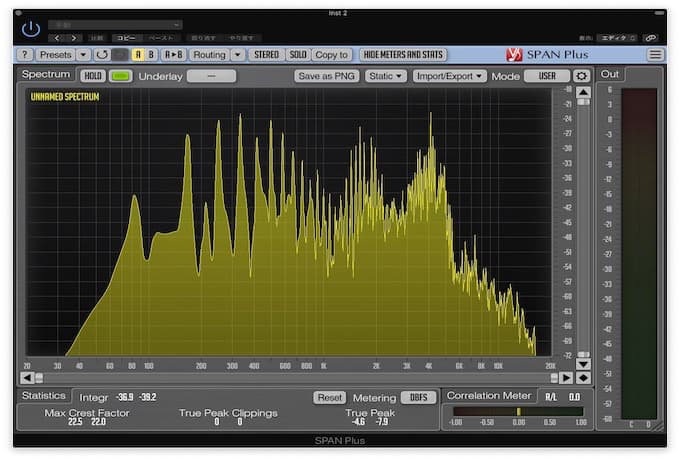Open host preset name dropdown at top
This screenshot has width=680, height=460.
[115, 25]
